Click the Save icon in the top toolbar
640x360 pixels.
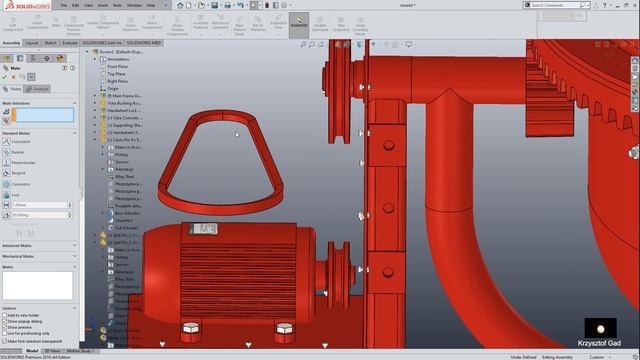214,5
